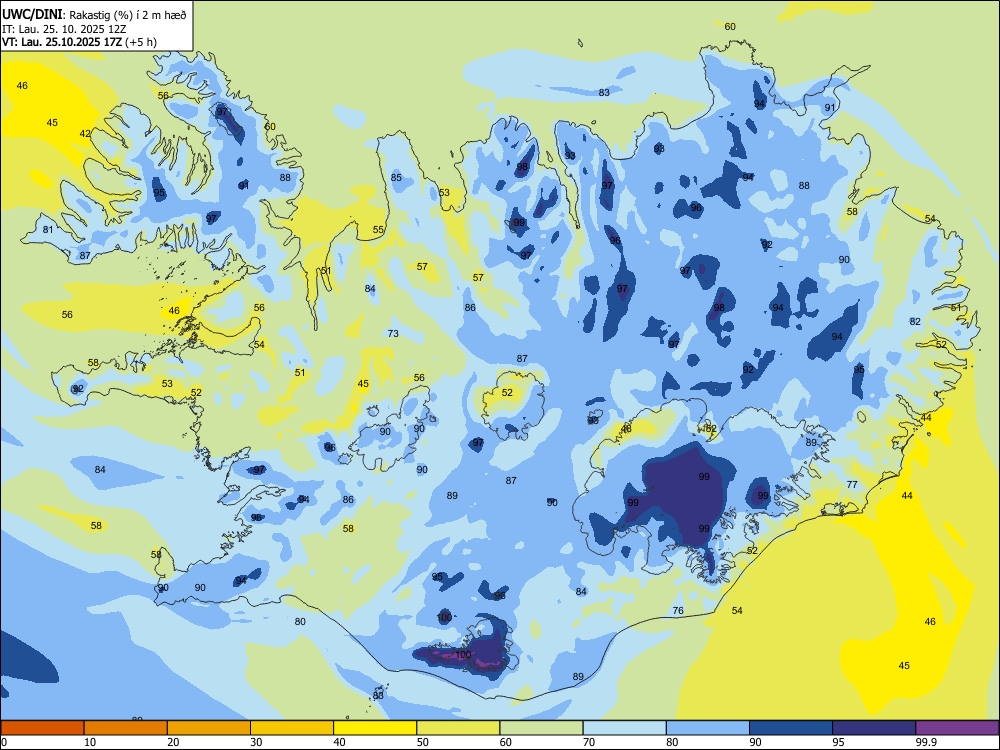Click the legend tick label '99.9'

pyautogui.click(x=926, y=742)
